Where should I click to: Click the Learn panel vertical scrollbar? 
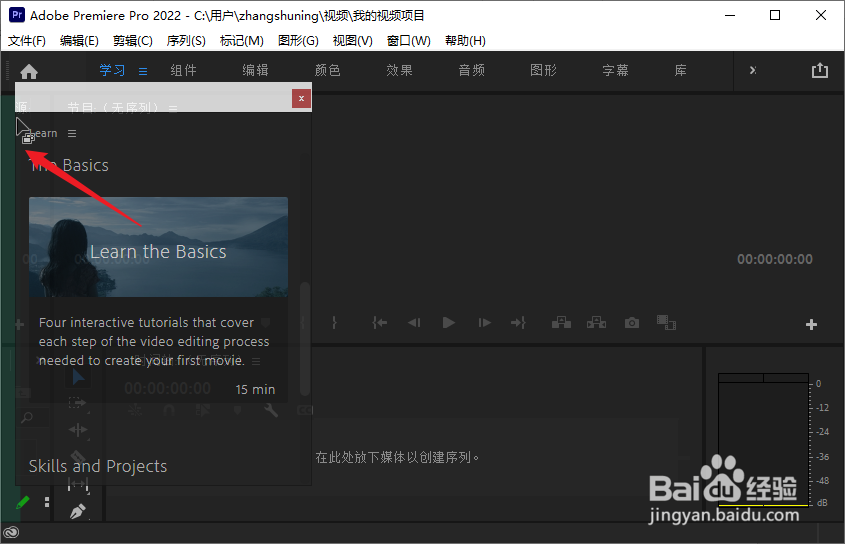click(305, 339)
